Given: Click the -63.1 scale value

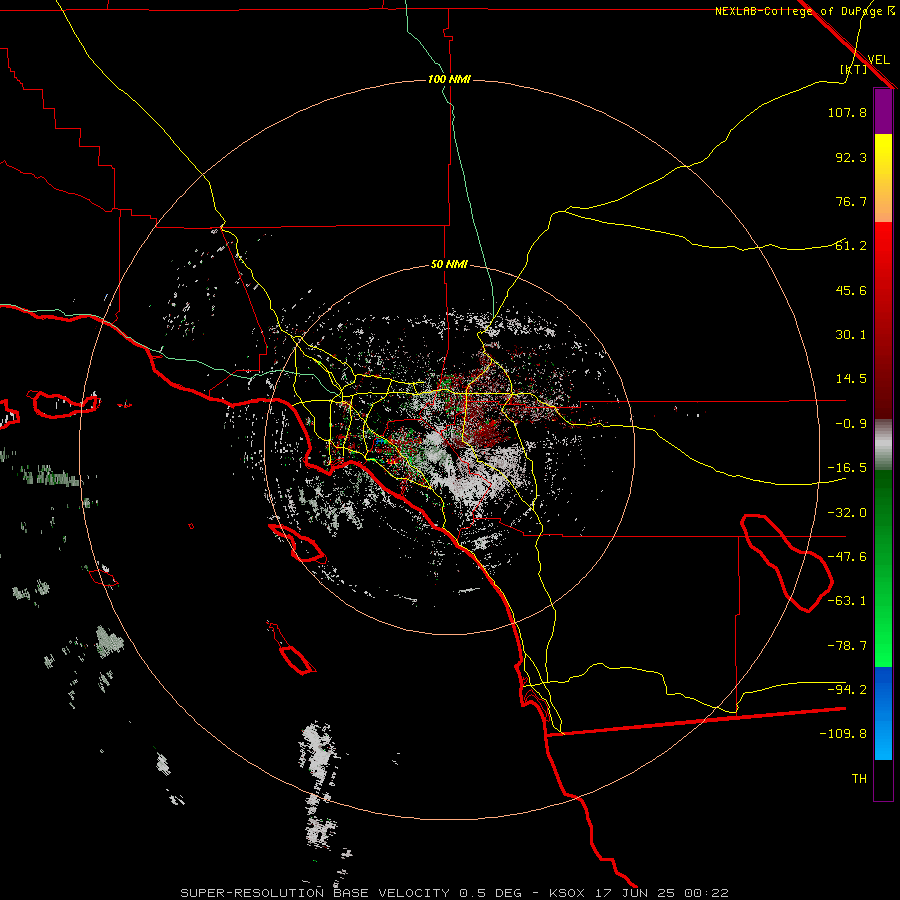Looking at the screenshot, I should tap(847, 601).
